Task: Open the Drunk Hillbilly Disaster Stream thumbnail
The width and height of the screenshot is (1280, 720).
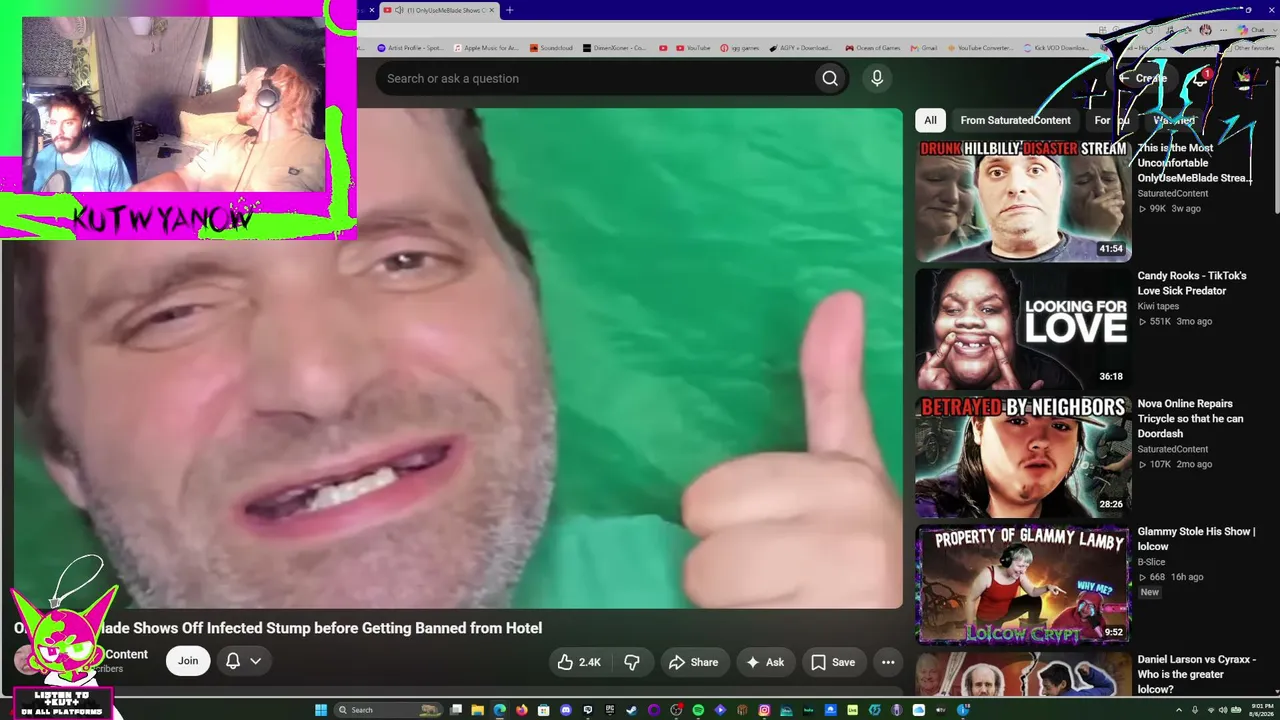Action: [x=1023, y=201]
